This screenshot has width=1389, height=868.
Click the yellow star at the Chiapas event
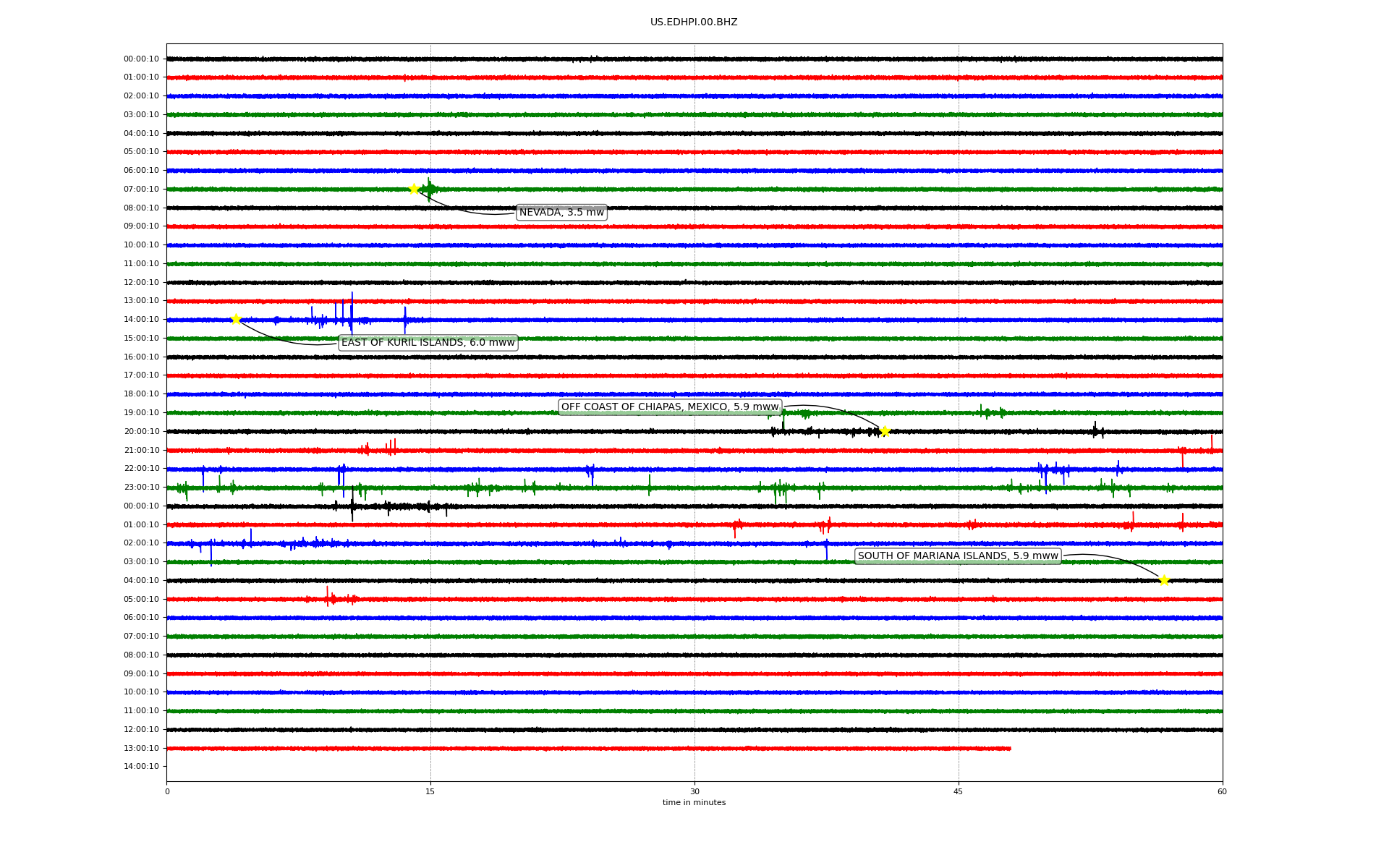point(885,432)
